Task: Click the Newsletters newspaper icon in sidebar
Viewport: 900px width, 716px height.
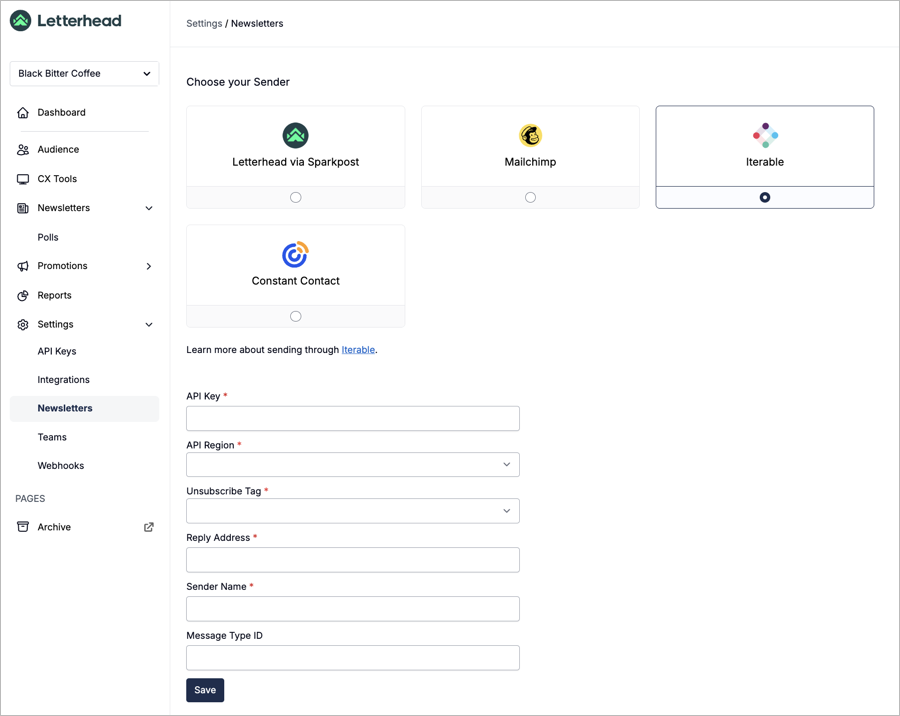Action: coord(23,208)
